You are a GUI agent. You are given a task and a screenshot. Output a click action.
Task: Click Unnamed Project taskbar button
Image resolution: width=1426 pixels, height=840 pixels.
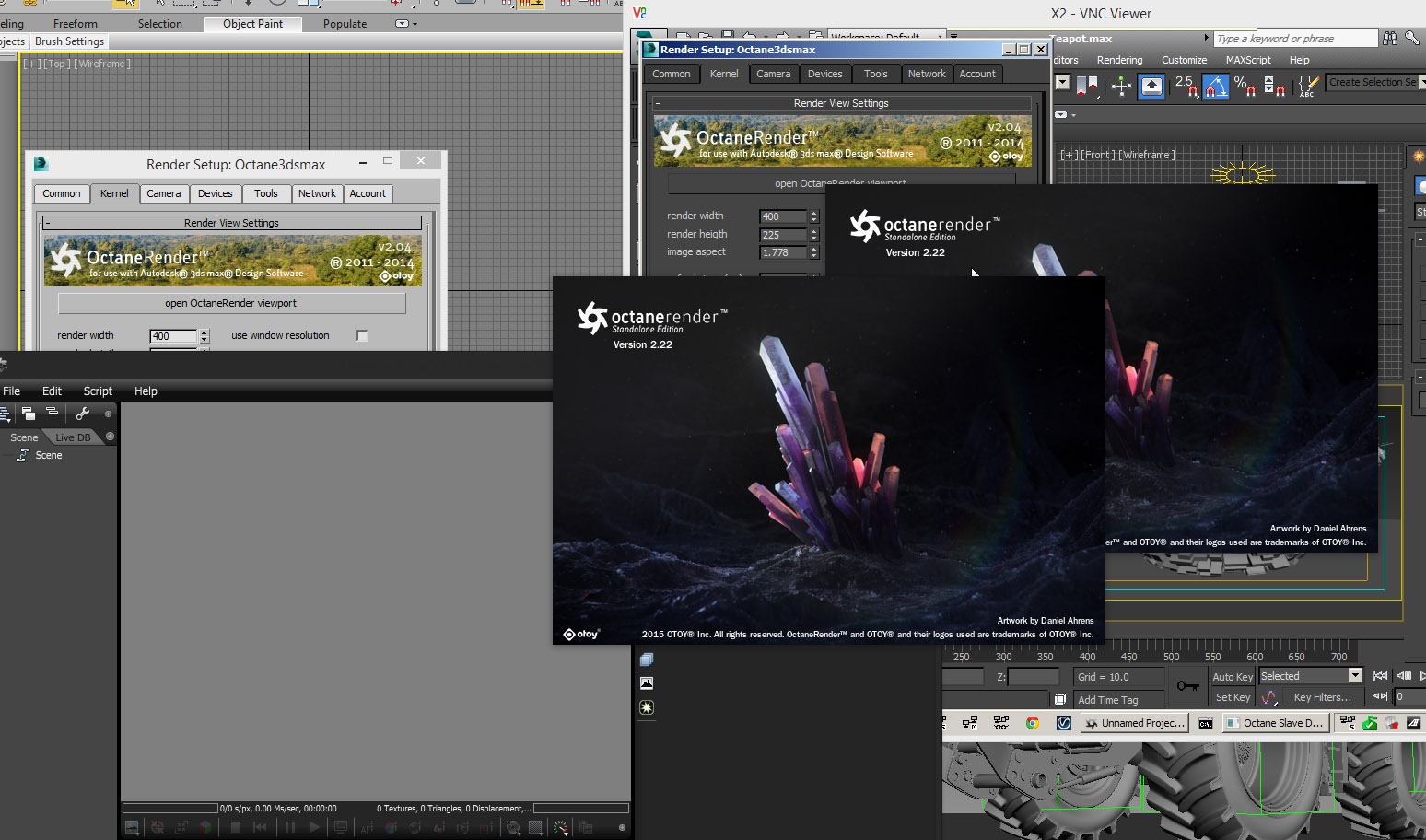coord(1135,723)
